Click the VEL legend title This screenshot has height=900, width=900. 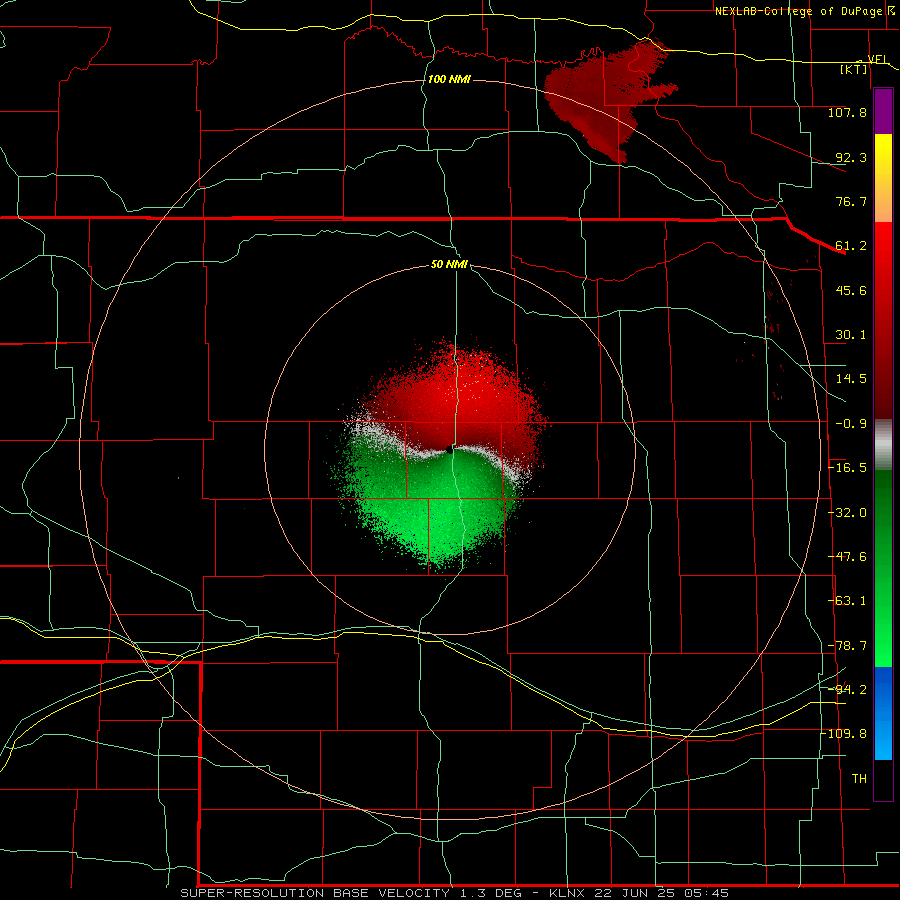877,59
